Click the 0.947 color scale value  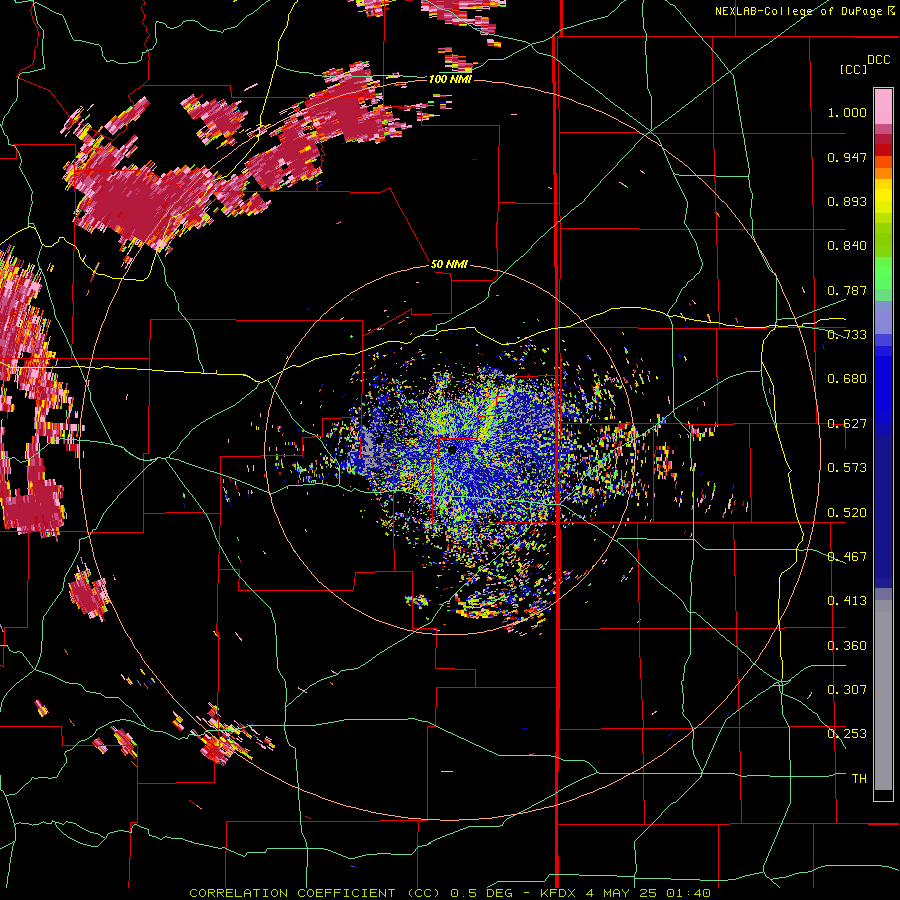pyautogui.click(x=847, y=157)
